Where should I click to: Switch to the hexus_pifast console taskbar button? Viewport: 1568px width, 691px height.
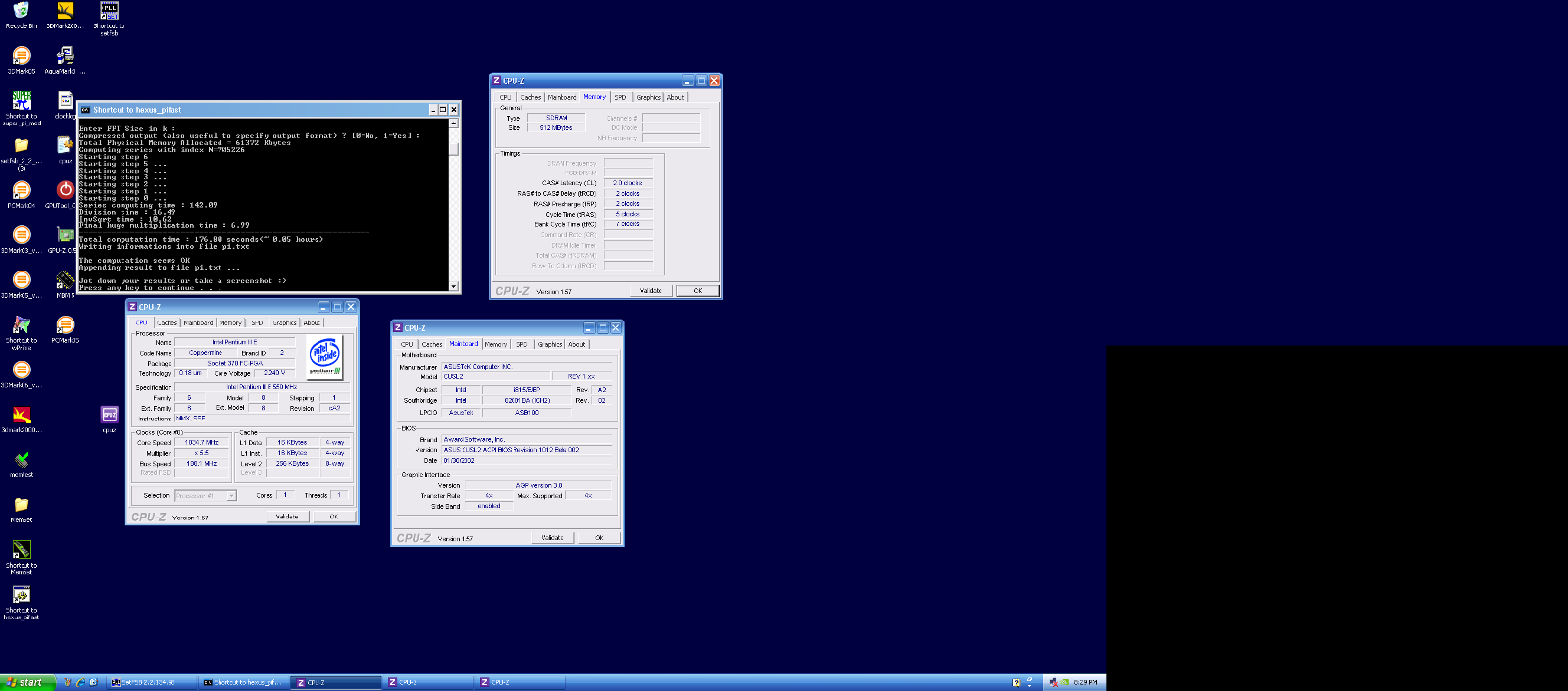pos(244,682)
